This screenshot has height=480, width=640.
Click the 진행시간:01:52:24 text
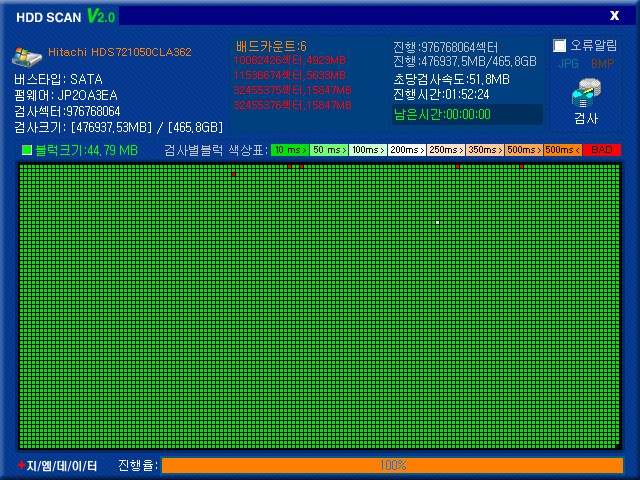pyautogui.click(x=441, y=95)
